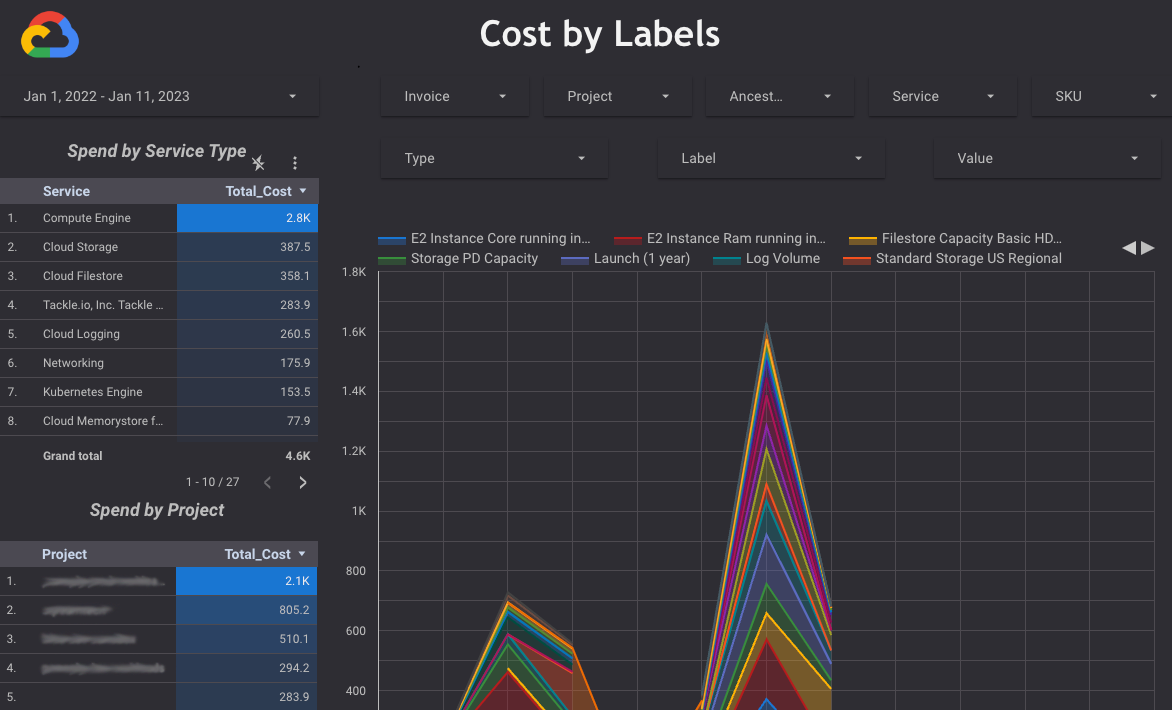The image size is (1172, 710).
Task: Click the next page arrow below the Service table
Action: [303, 482]
